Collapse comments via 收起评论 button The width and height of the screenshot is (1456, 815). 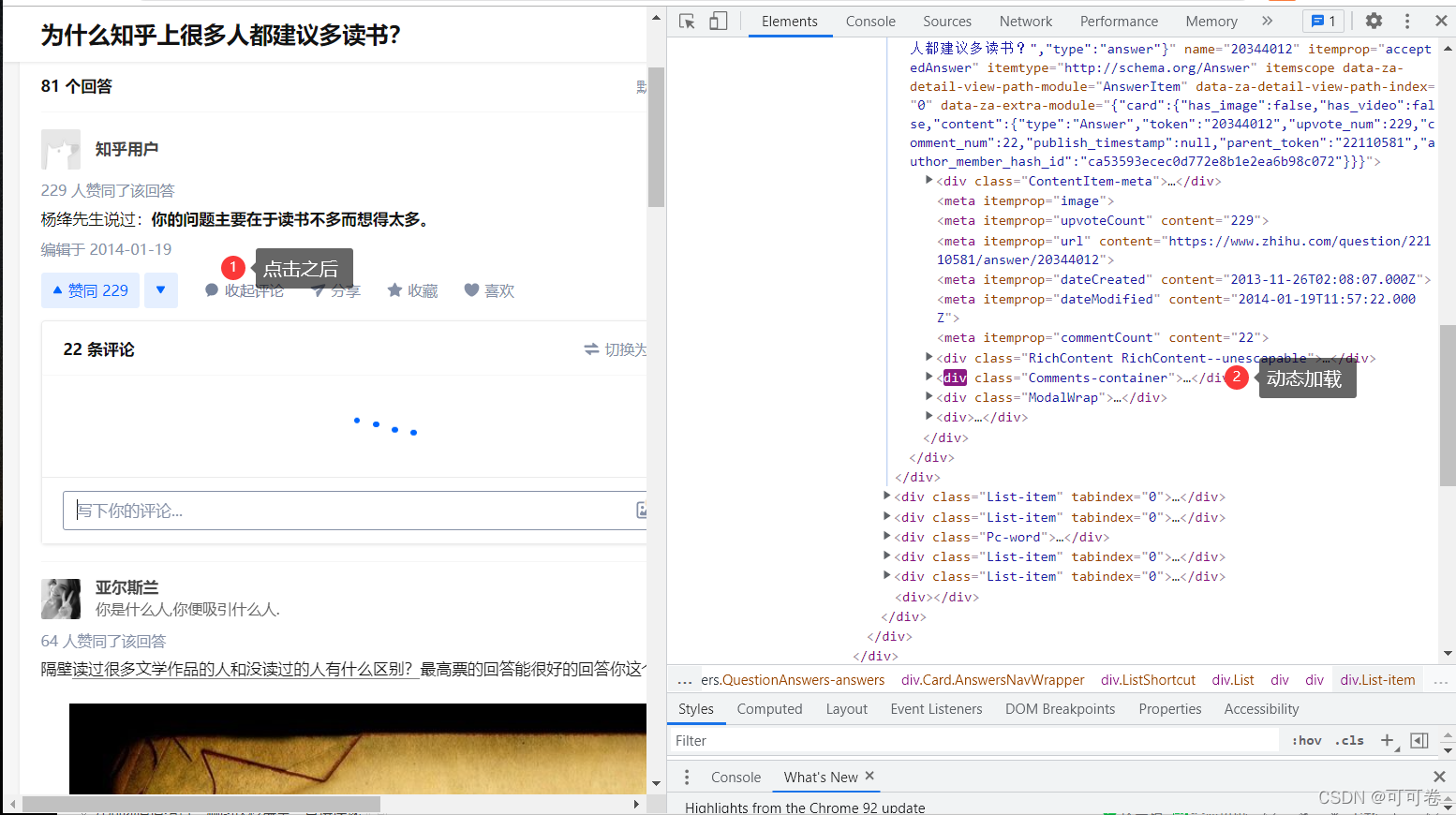[244, 291]
